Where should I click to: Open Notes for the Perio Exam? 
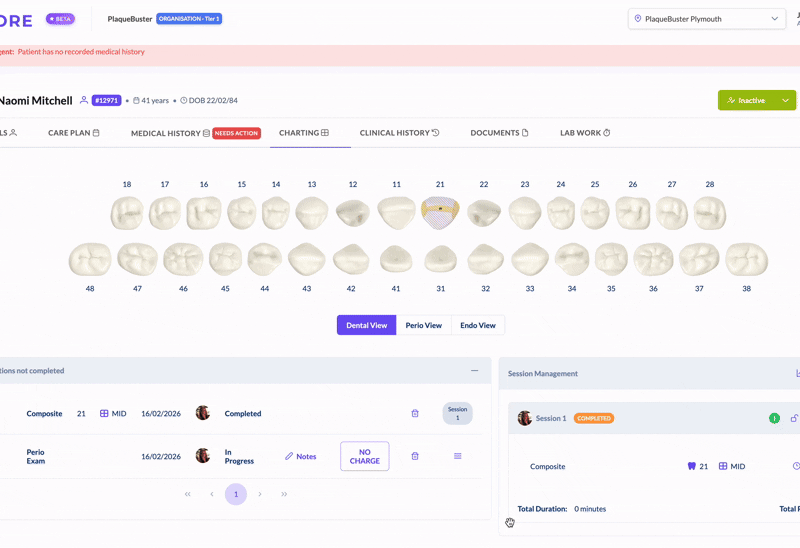[300, 456]
